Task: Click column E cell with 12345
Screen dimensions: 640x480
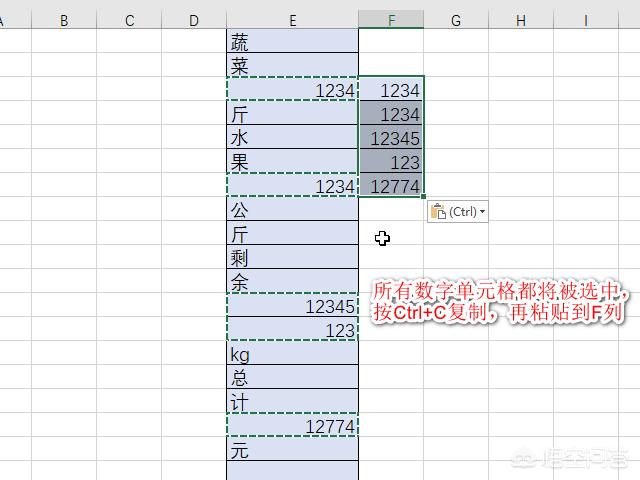Action: tap(293, 305)
